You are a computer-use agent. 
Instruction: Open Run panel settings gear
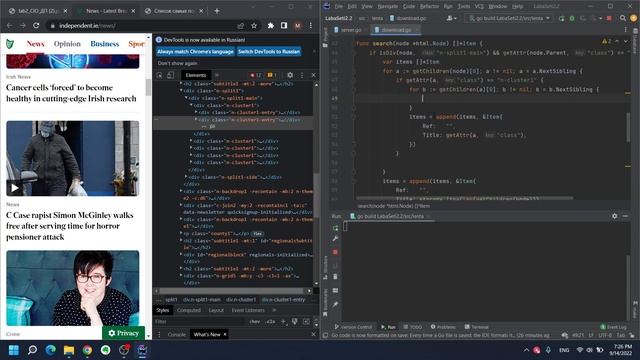coord(614,216)
